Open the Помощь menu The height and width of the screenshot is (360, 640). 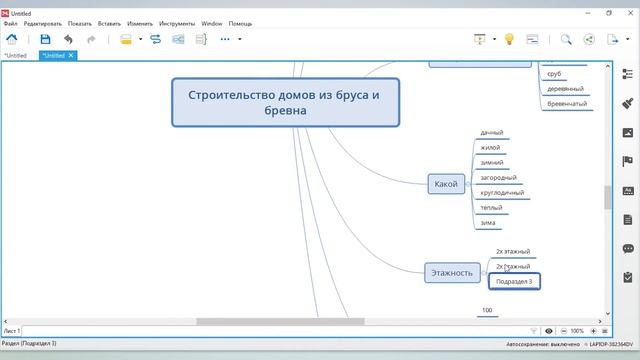240,24
